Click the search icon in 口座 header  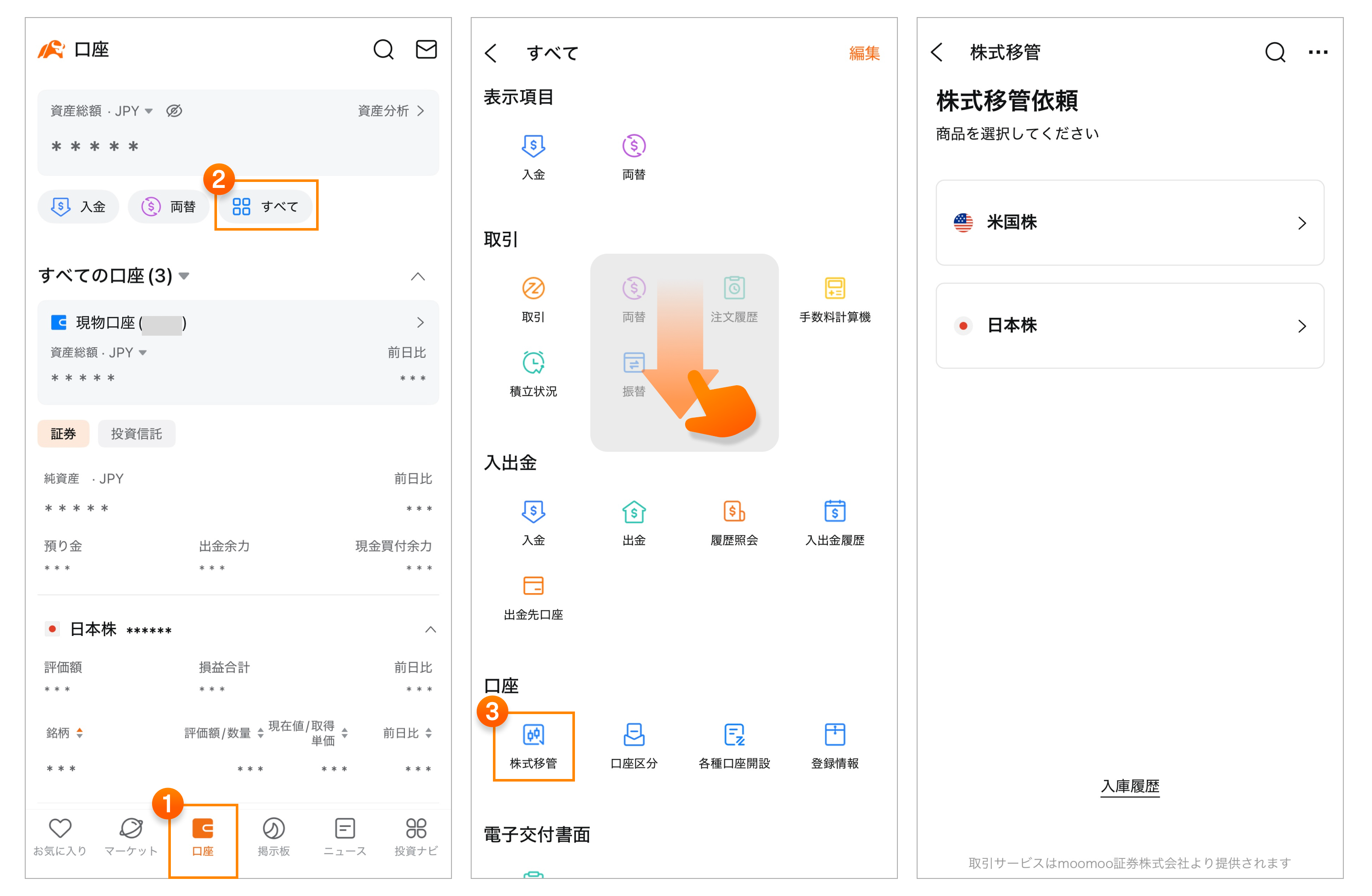383,50
